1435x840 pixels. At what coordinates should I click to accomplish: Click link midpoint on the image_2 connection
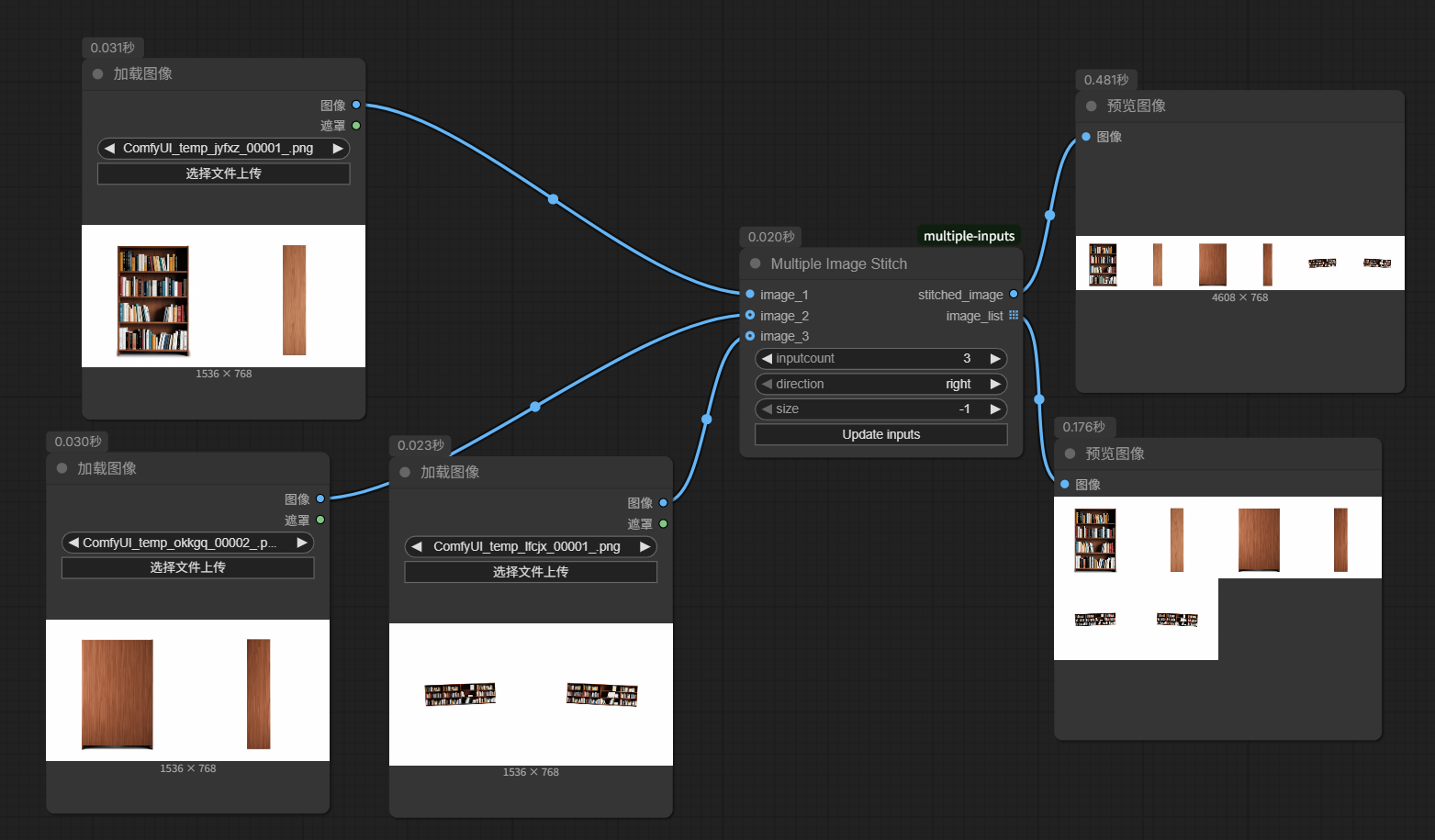pos(535,407)
